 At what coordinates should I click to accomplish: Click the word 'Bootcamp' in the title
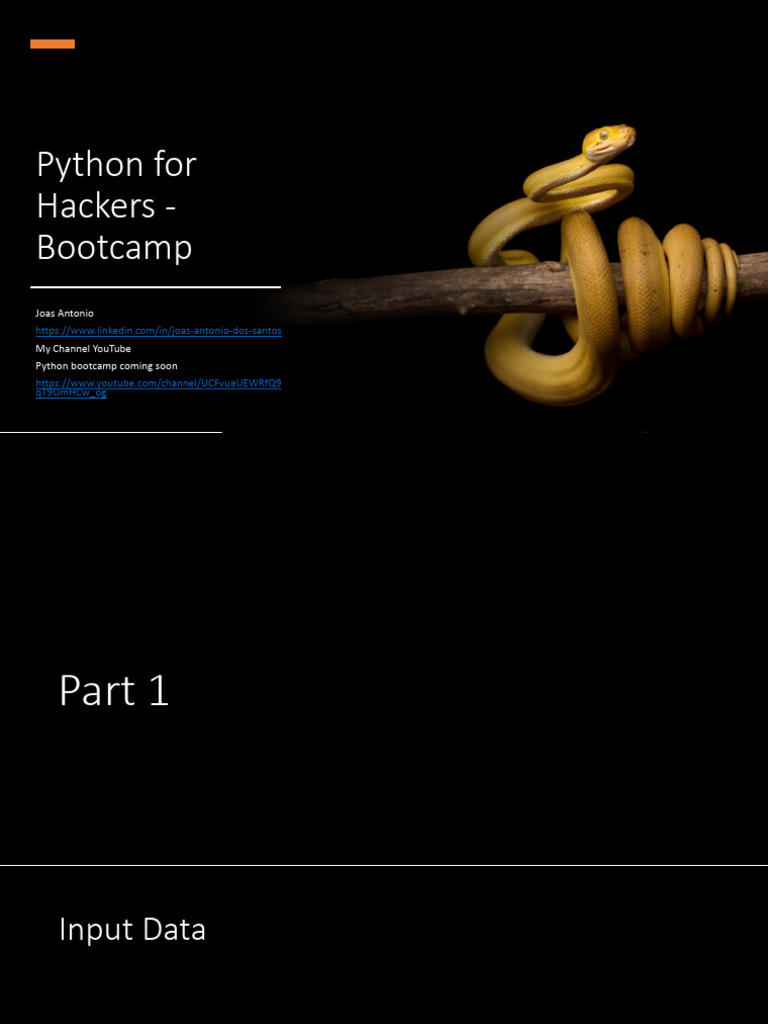pos(114,248)
